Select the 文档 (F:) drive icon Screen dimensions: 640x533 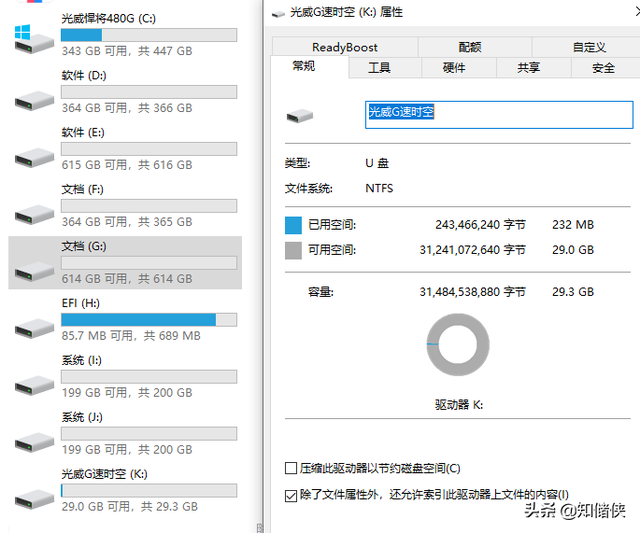coord(34,215)
